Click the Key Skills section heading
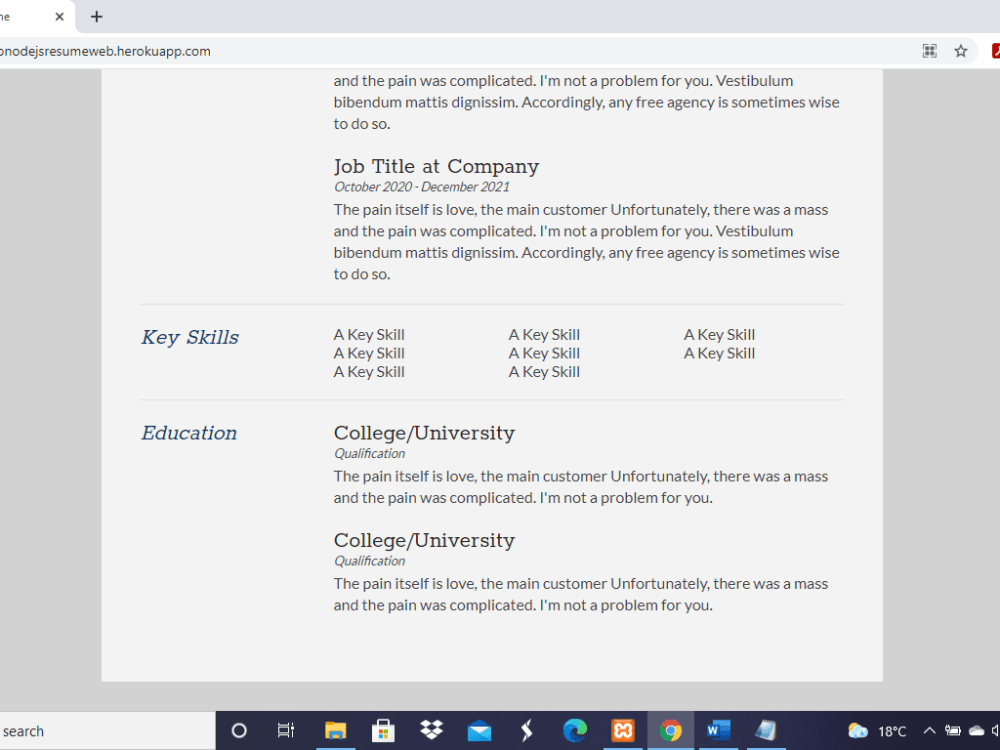Image resolution: width=1000 pixels, height=750 pixels. click(190, 337)
